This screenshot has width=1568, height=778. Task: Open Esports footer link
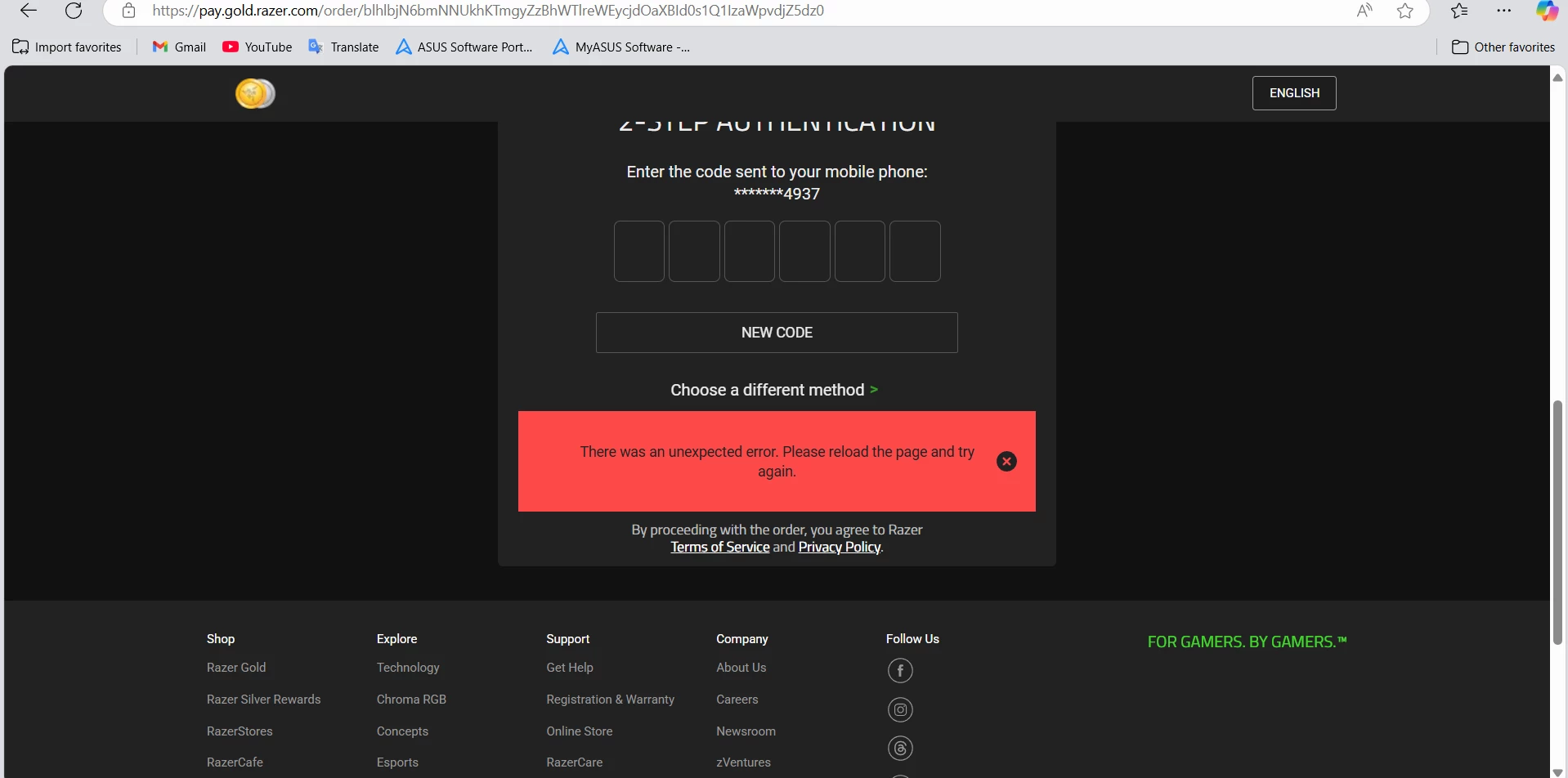coord(397,762)
